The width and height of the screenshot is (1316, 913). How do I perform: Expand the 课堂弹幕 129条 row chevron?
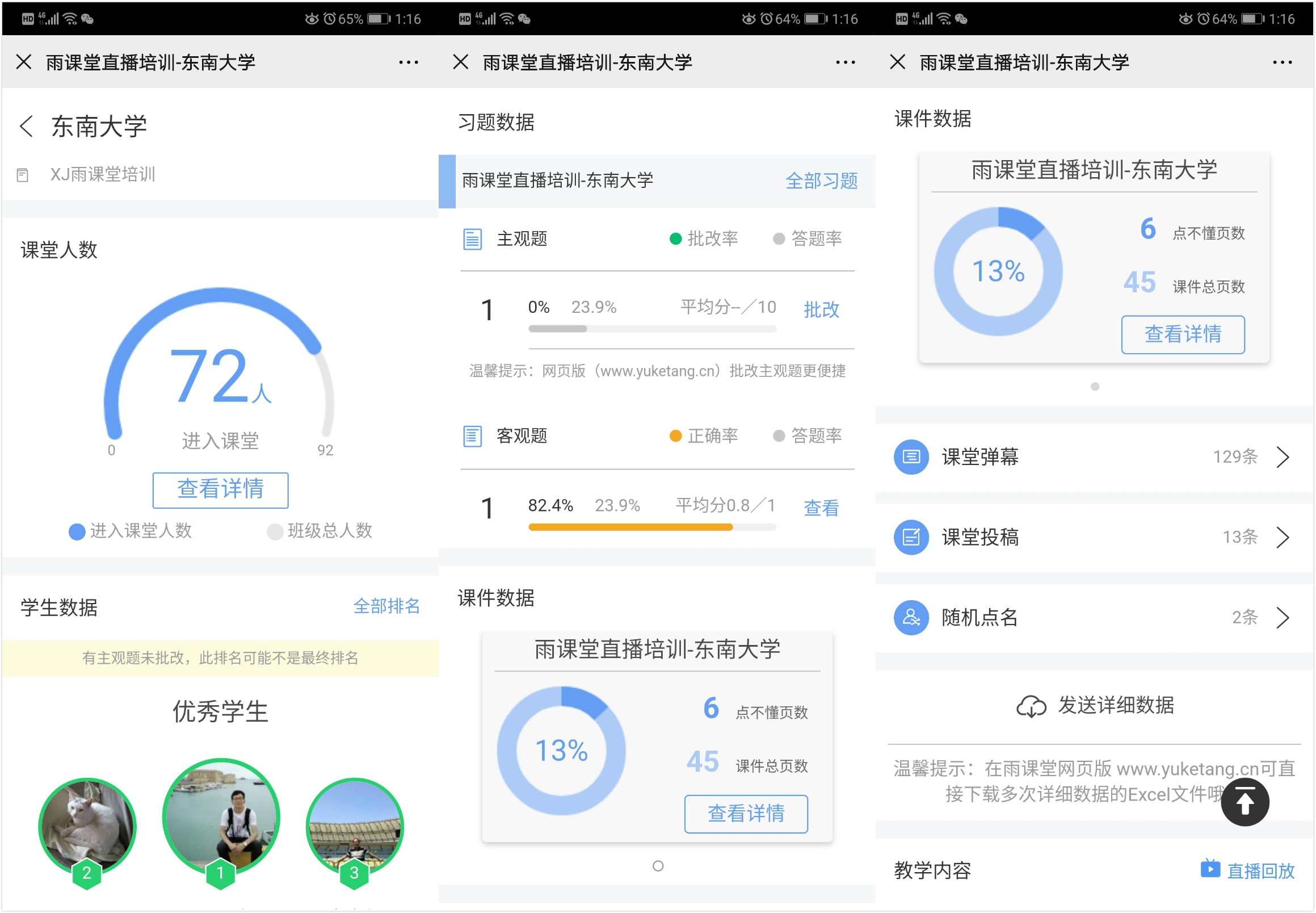tap(1284, 457)
